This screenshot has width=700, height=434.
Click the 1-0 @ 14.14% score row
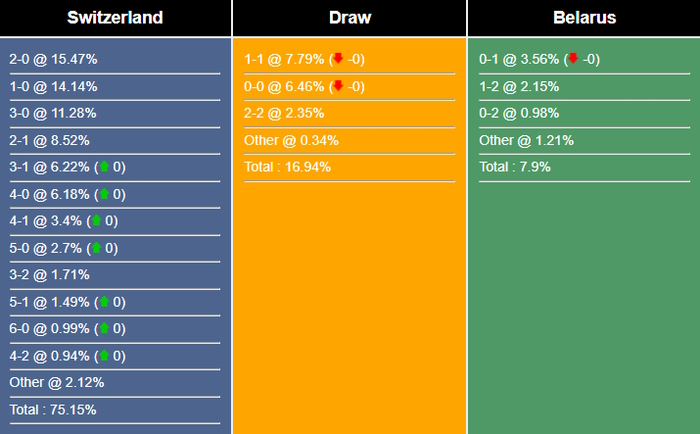pos(53,86)
